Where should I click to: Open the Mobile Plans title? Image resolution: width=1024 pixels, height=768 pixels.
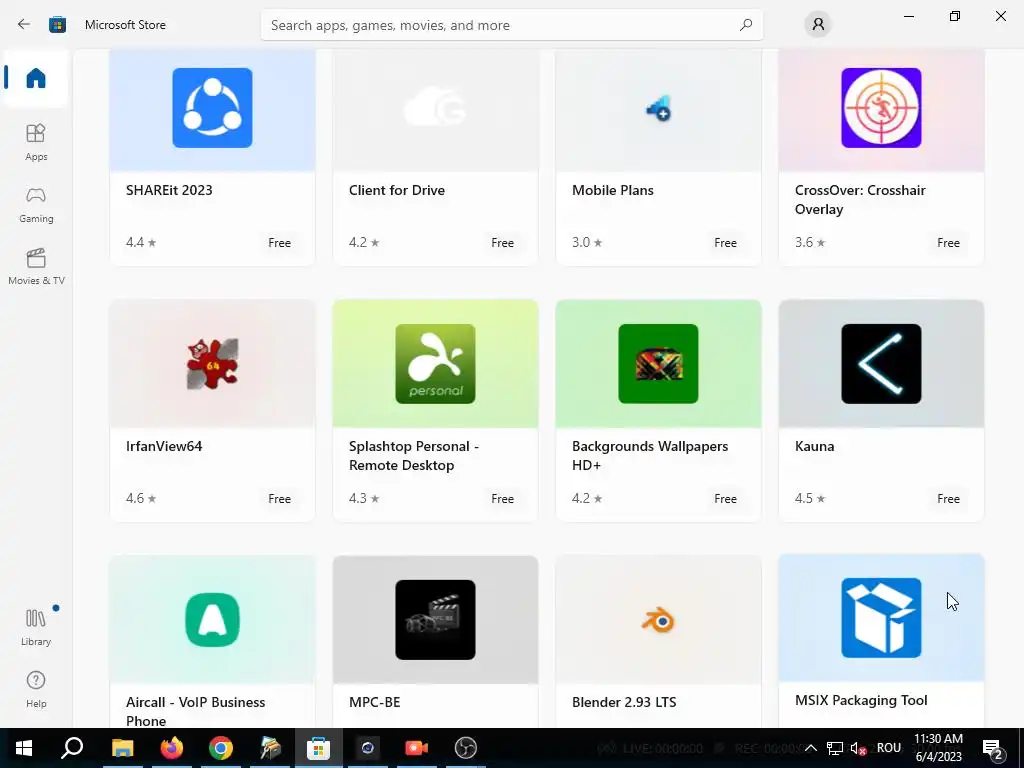click(x=613, y=190)
